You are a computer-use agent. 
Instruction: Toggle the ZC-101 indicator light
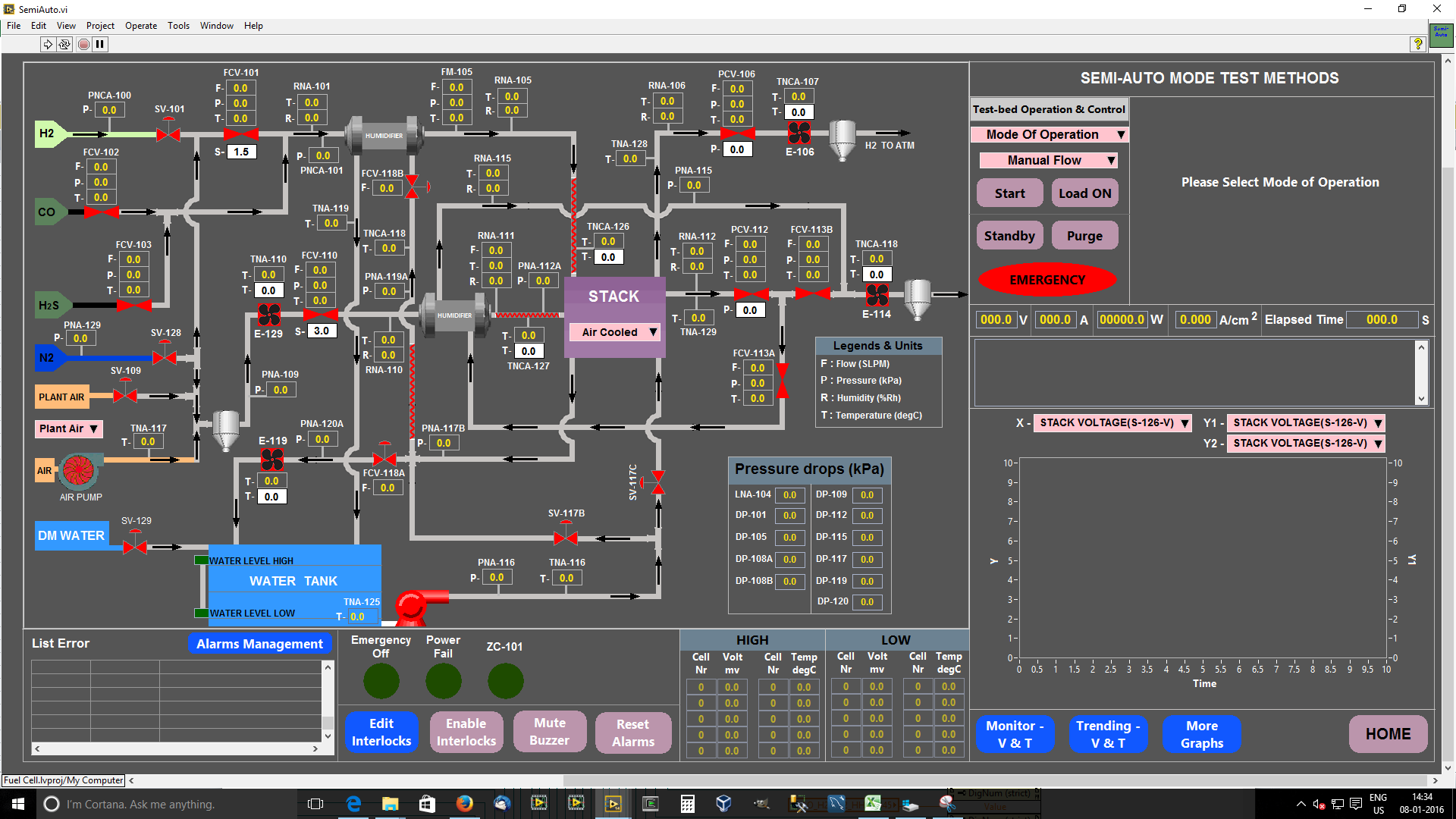[505, 681]
